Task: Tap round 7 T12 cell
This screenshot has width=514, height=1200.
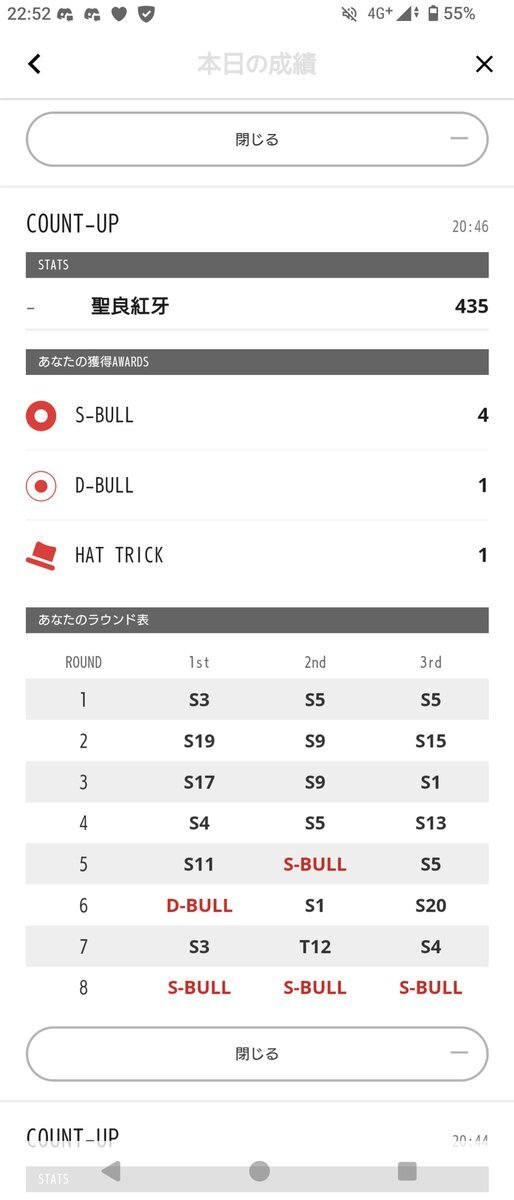Action: tap(315, 947)
